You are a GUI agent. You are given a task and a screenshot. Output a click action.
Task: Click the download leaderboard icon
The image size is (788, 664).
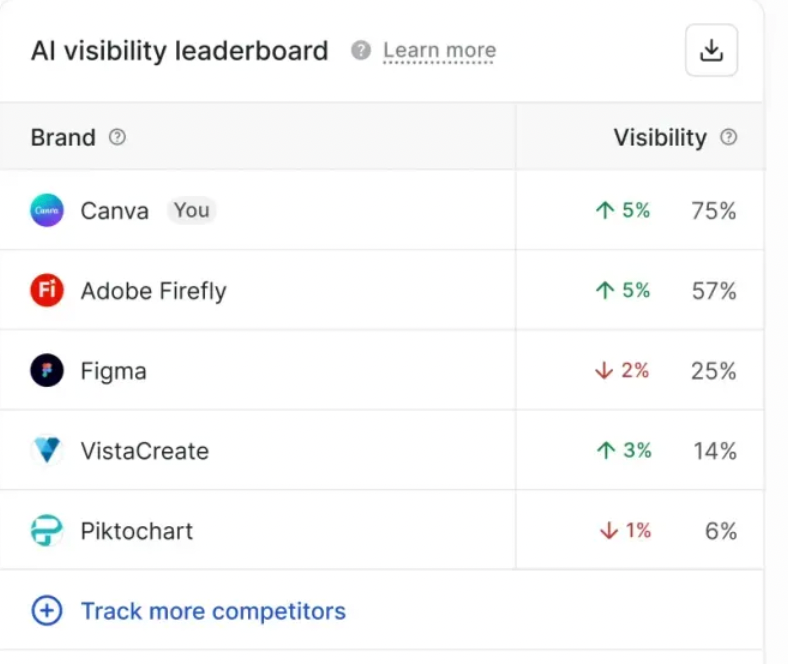(711, 50)
